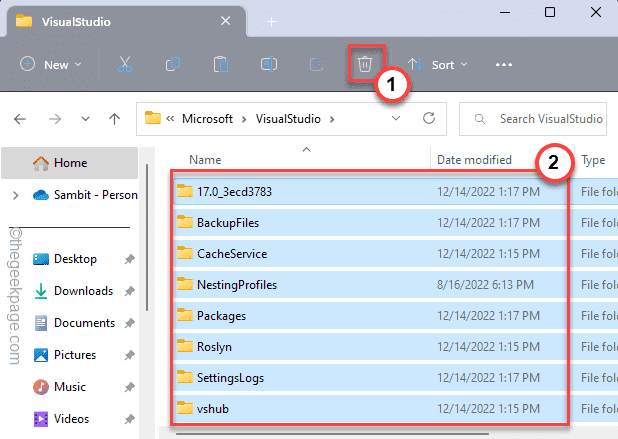618x439 pixels.
Task: Sort by the Type column header
Action: click(x=593, y=160)
